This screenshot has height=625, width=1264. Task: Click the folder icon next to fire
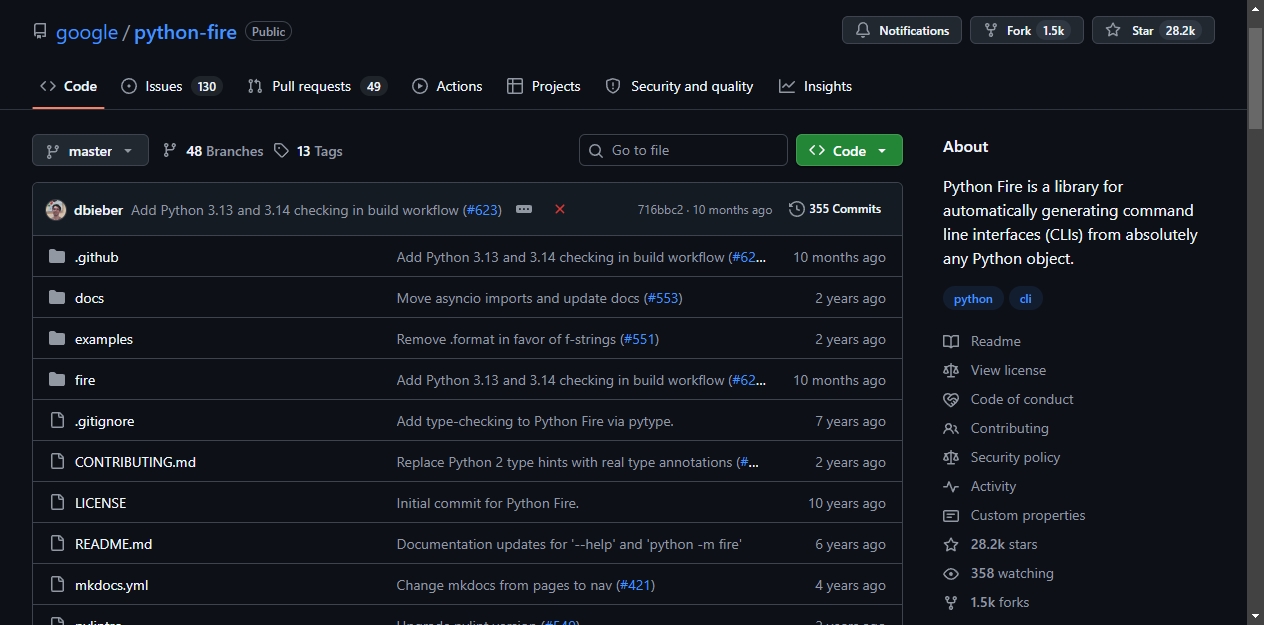coord(57,380)
